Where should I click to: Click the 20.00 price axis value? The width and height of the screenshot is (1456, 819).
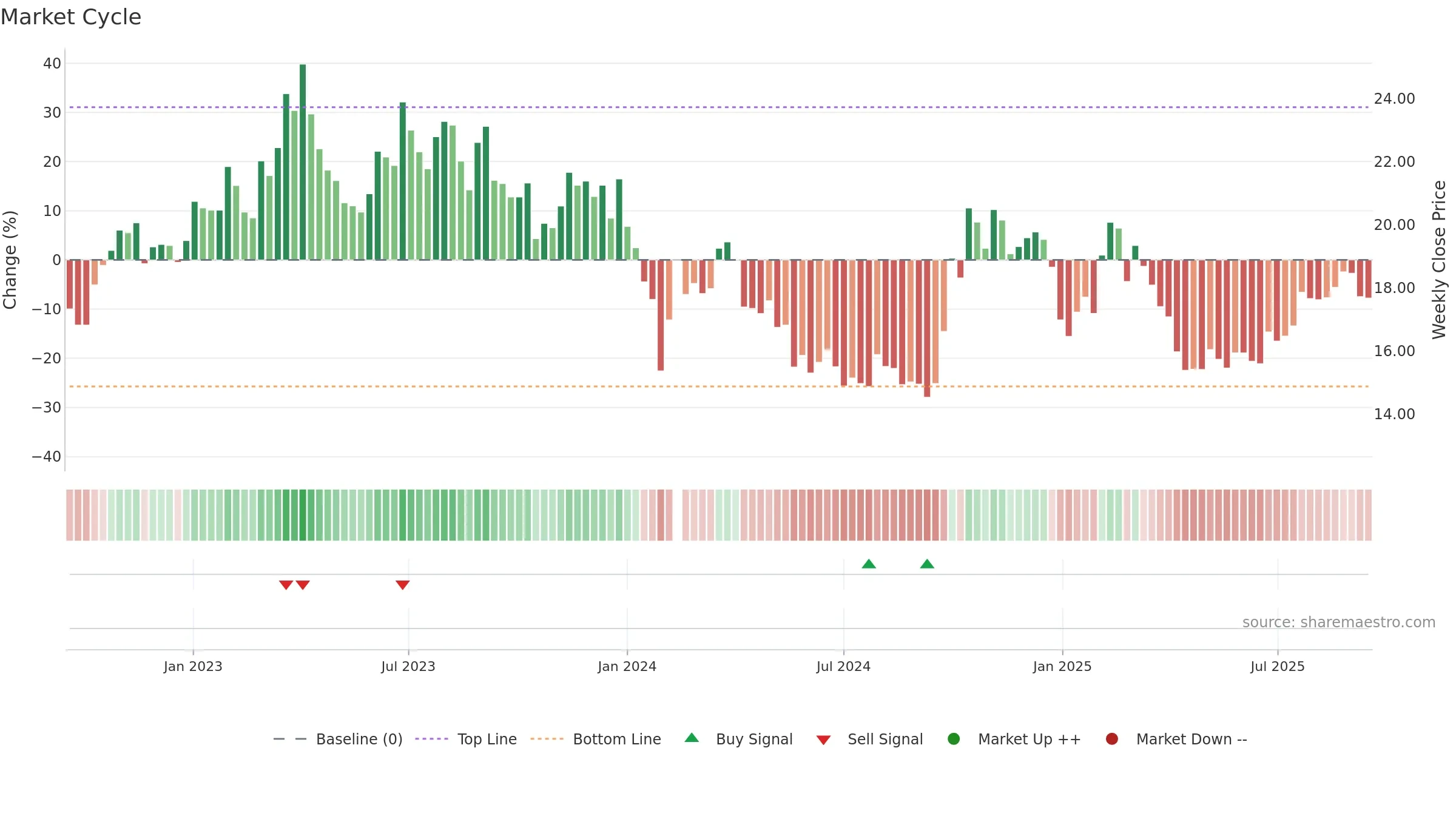[x=1394, y=225]
